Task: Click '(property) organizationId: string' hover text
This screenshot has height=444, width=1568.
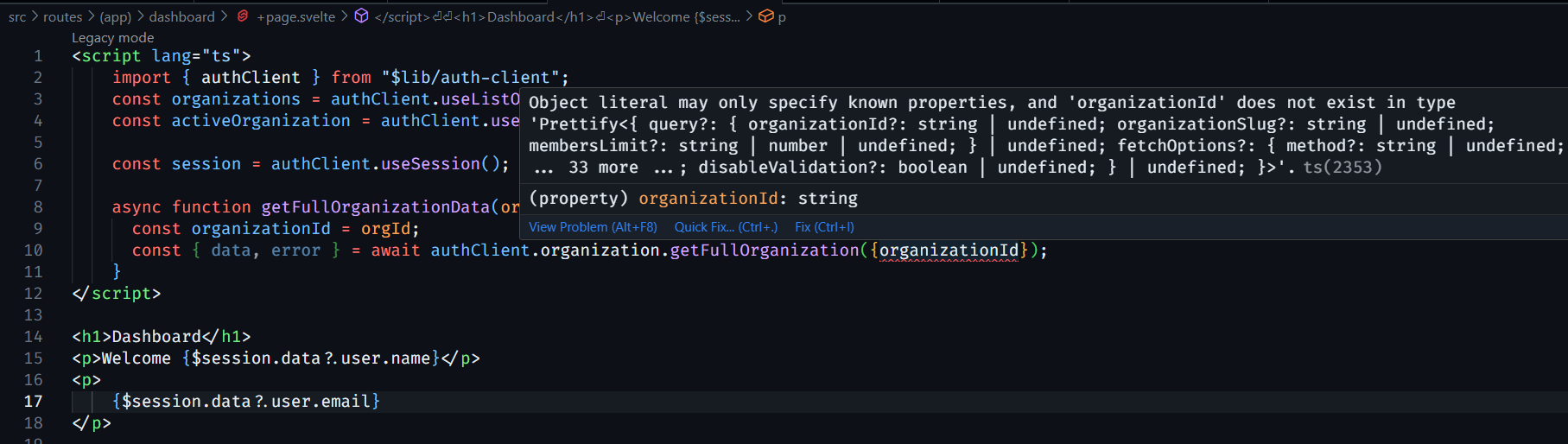Action: pyautogui.click(x=693, y=199)
